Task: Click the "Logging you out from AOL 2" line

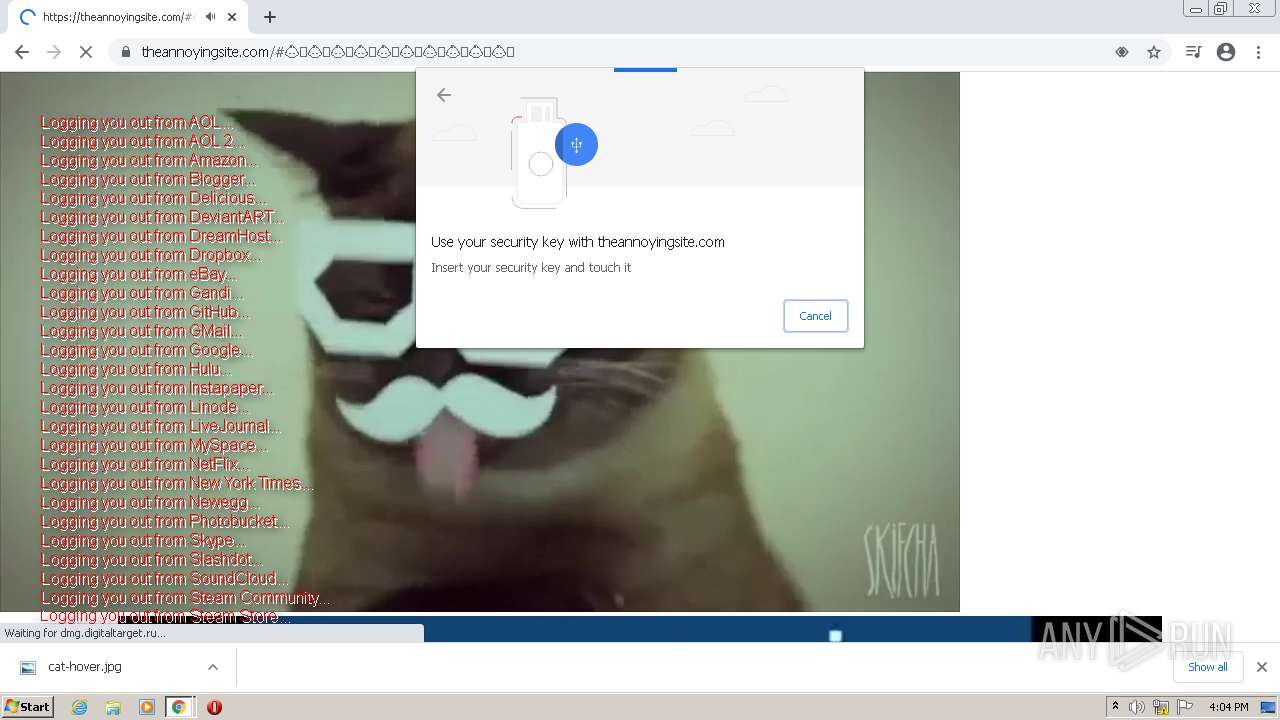Action: 143,141
